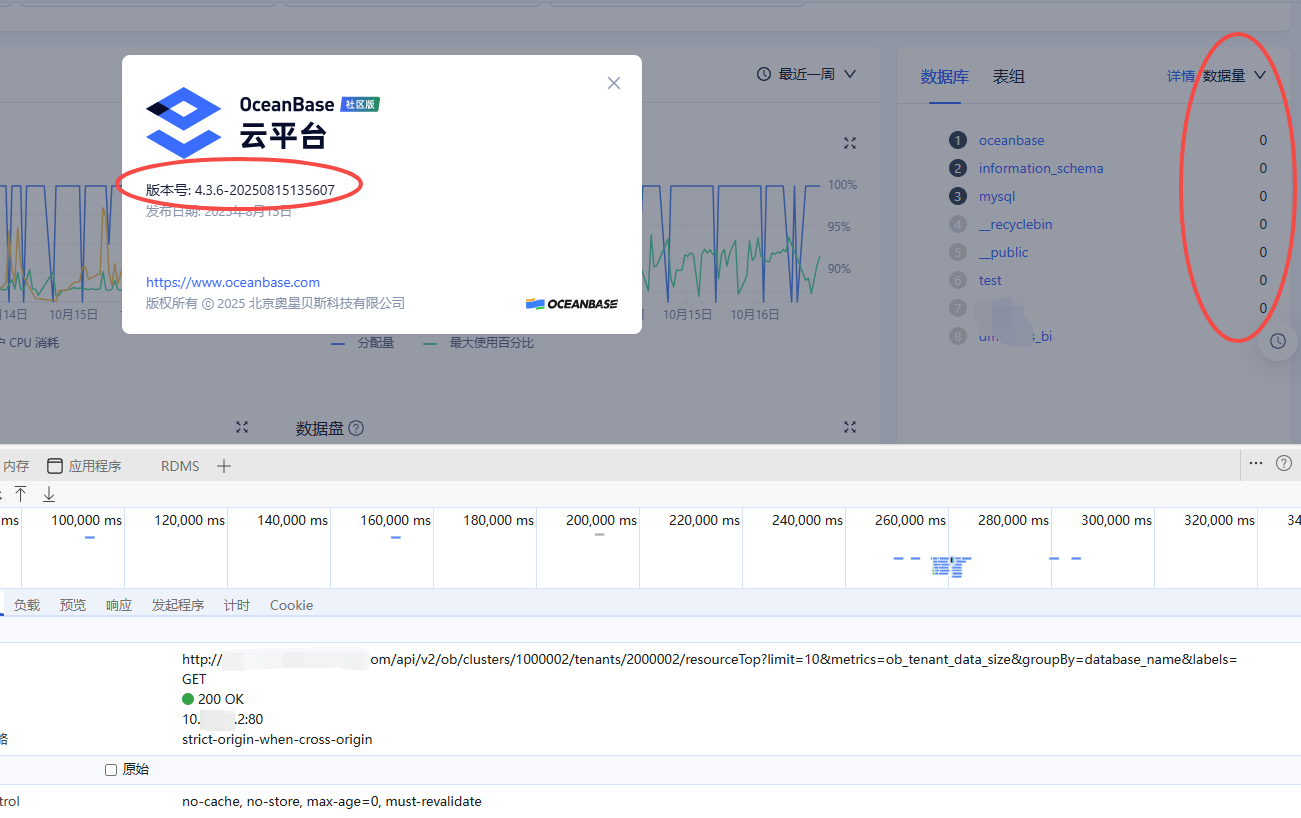Image resolution: width=1301 pixels, height=818 pixels.
Task: Open the information_schema database entry
Action: (1040, 168)
